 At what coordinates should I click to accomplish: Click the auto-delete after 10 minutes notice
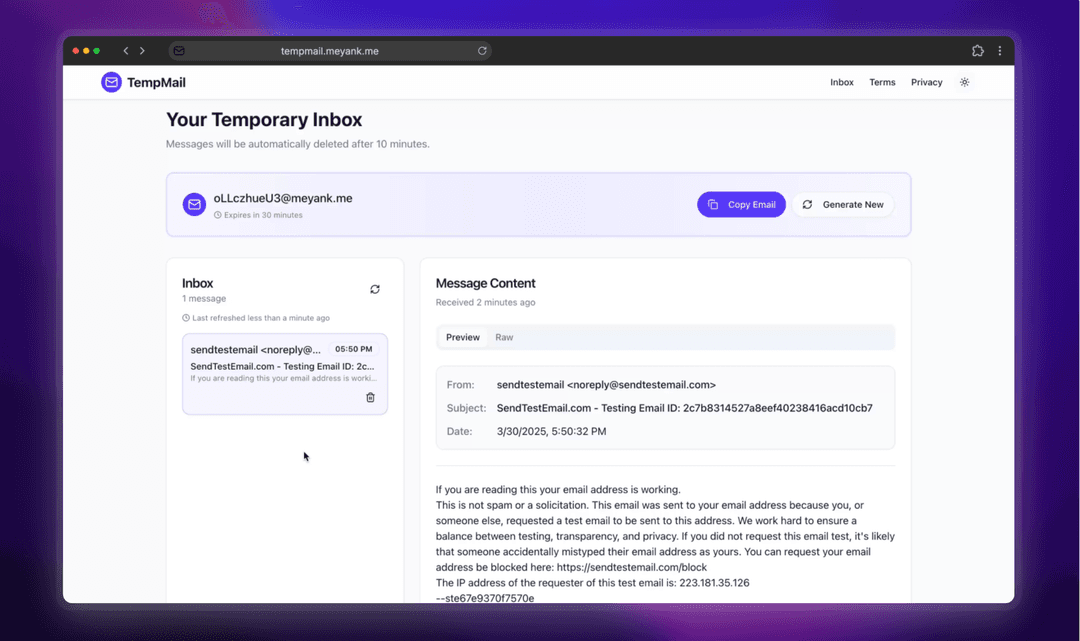click(298, 144)
